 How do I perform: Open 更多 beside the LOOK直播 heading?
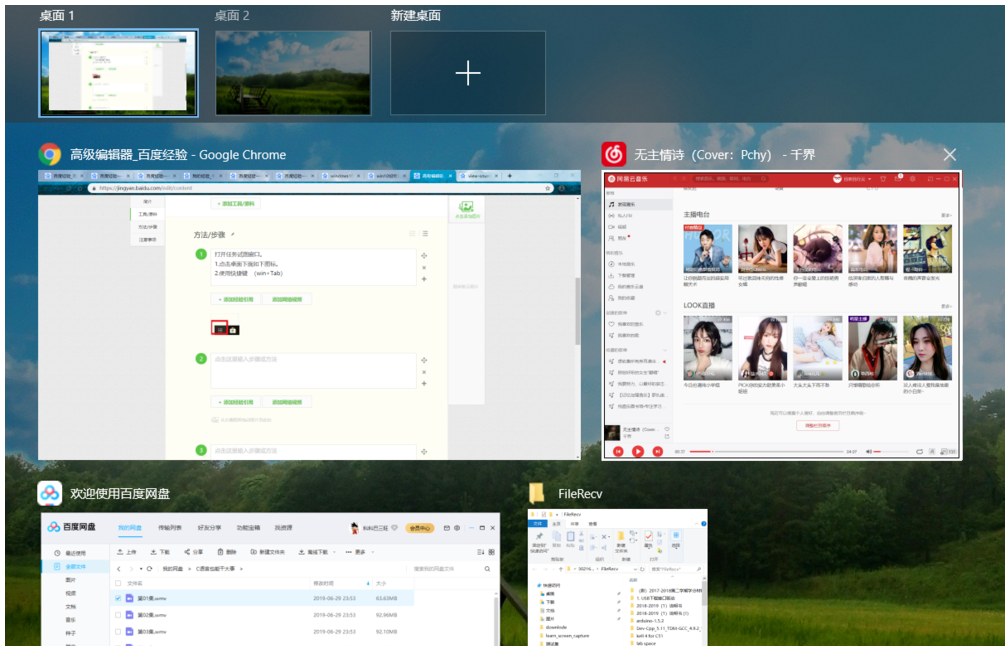(x=946, y=307)
